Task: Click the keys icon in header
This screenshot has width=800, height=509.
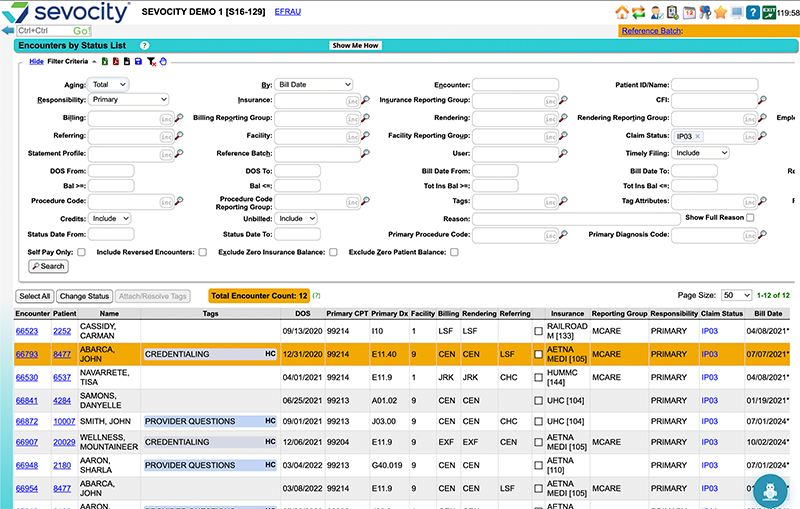Action: (705, 12)
